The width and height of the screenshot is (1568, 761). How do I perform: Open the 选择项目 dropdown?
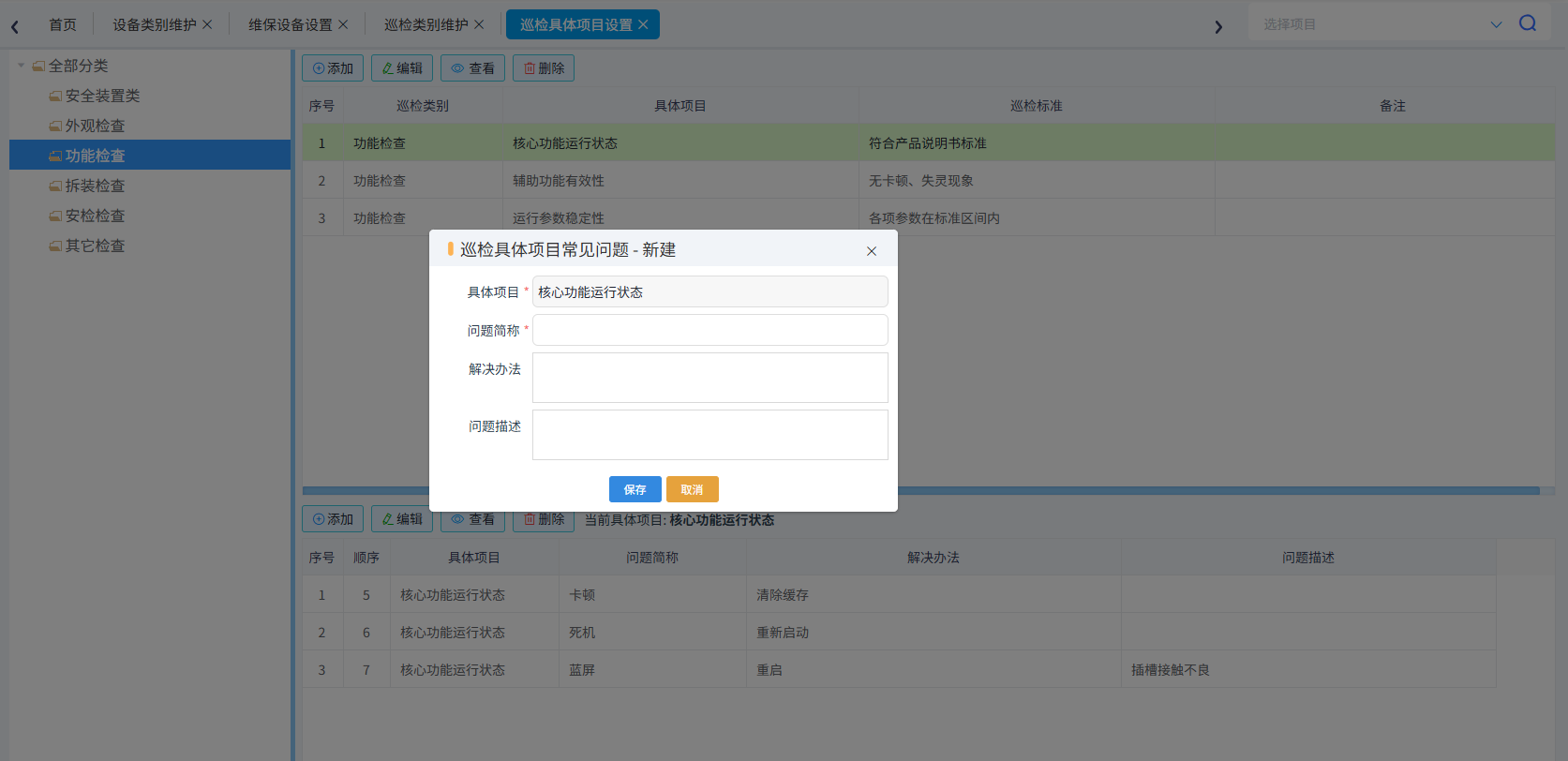point(1496,24)
